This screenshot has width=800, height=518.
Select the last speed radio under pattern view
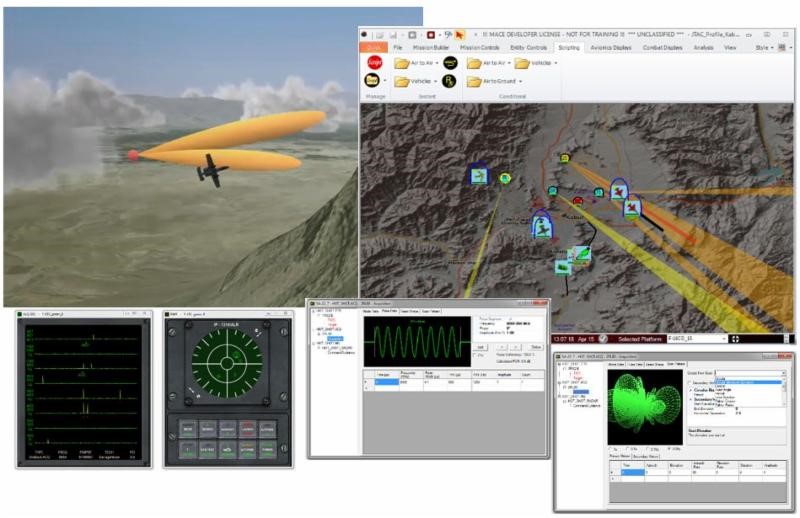(x=670, y=449)
